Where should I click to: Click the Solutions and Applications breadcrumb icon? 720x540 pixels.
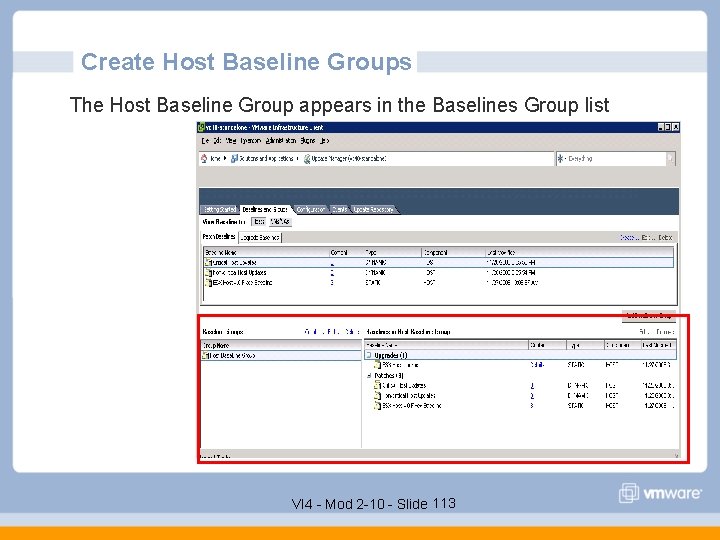click(234, 158)
